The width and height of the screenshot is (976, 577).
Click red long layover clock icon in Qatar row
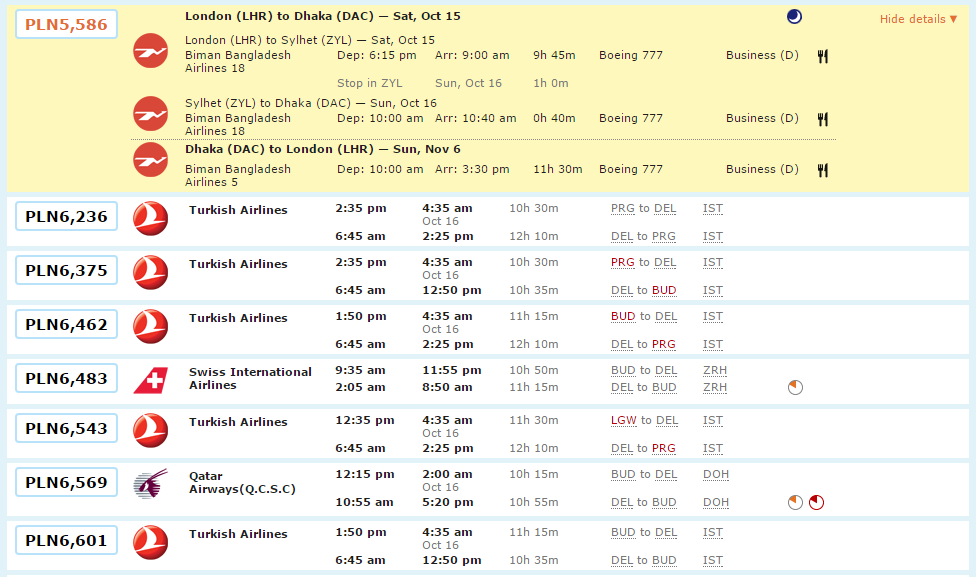[816, 502]
